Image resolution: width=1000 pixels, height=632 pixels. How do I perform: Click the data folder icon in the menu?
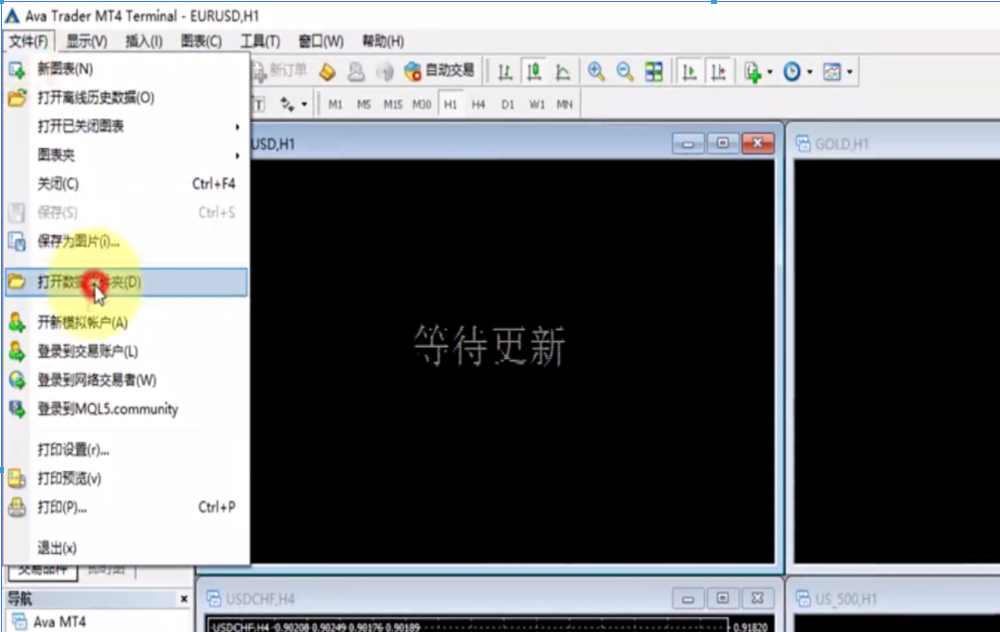[x=17, y=282]
